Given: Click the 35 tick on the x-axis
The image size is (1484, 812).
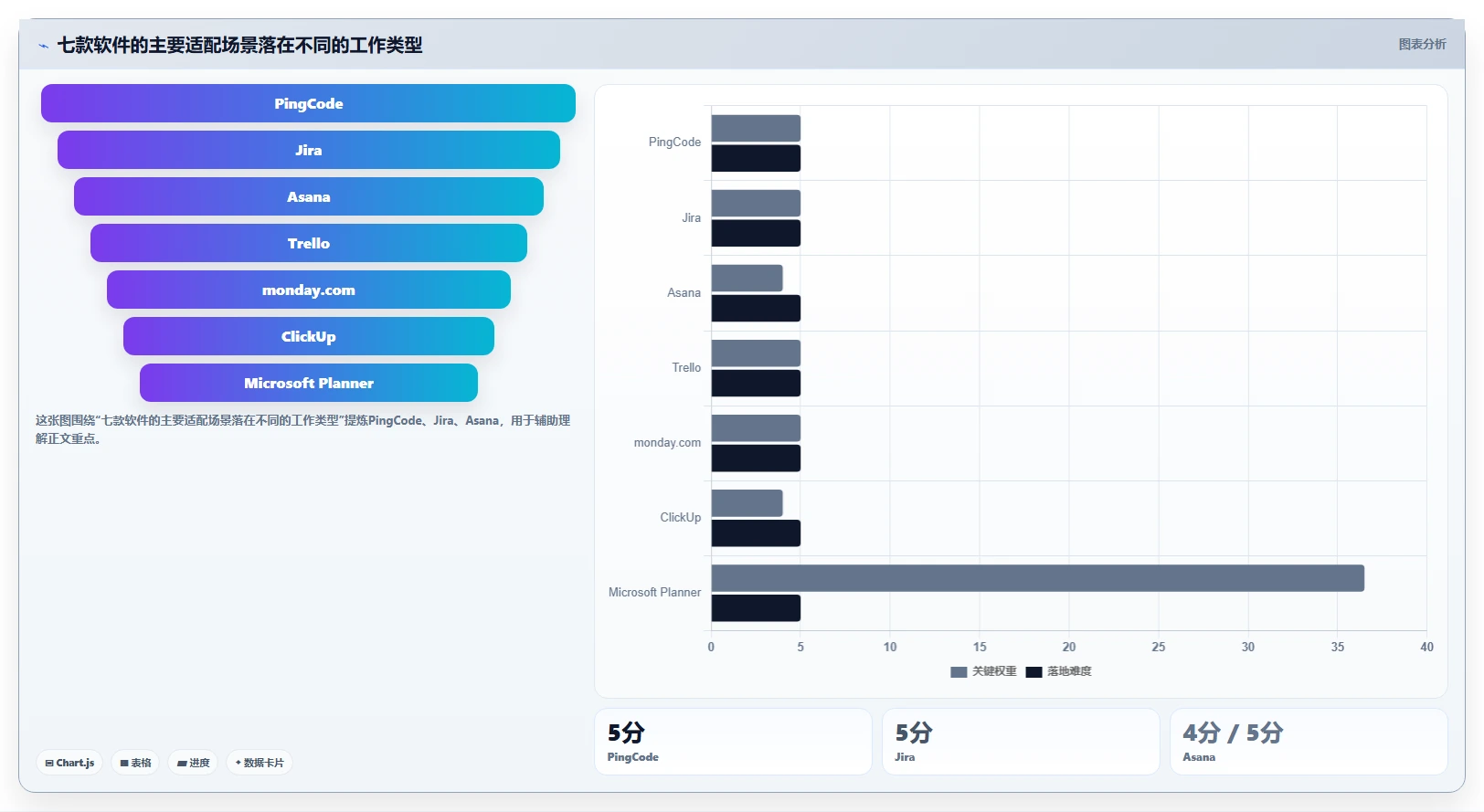Looking at the screenshot, I should pyautogui.click(x=1338, y=647).
